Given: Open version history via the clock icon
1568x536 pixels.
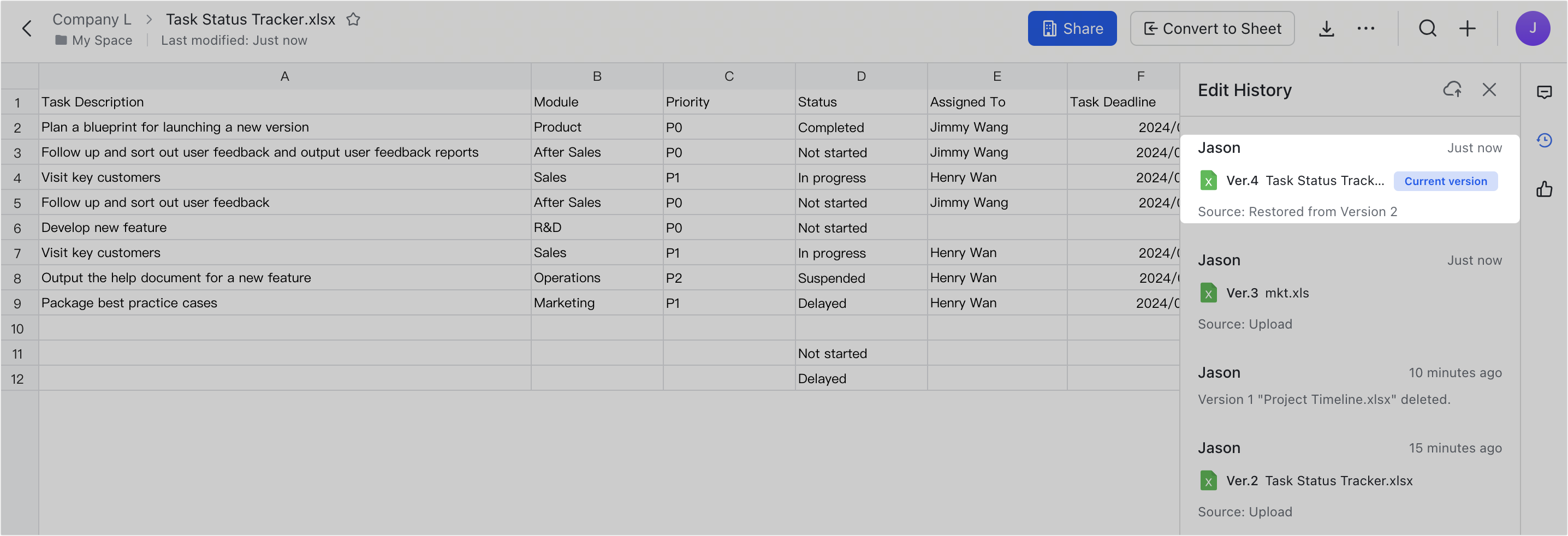Looking at the screenshot, I should (1546, 140).
